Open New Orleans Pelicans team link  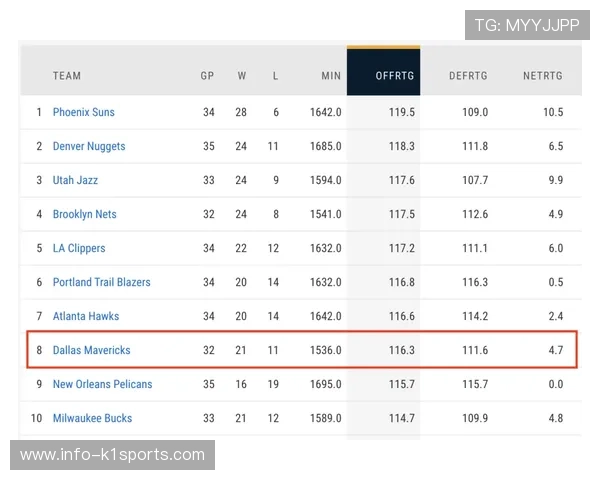[103, 384]
